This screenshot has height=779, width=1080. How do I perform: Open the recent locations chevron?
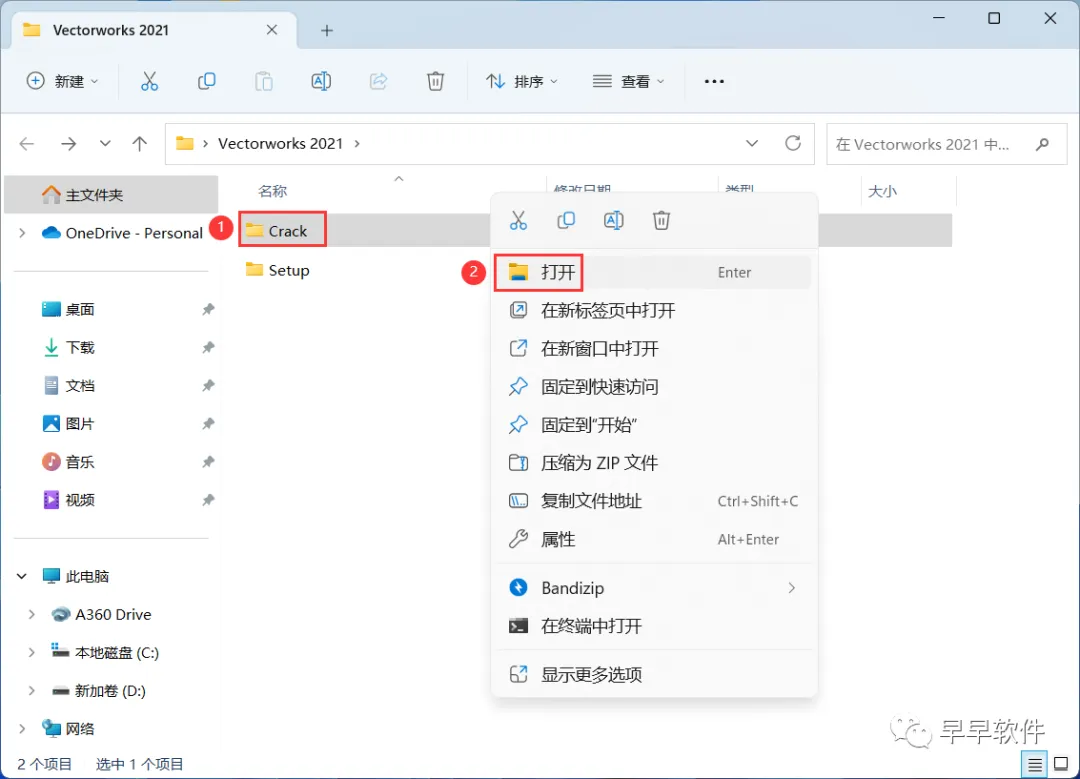tap(105, 143)
